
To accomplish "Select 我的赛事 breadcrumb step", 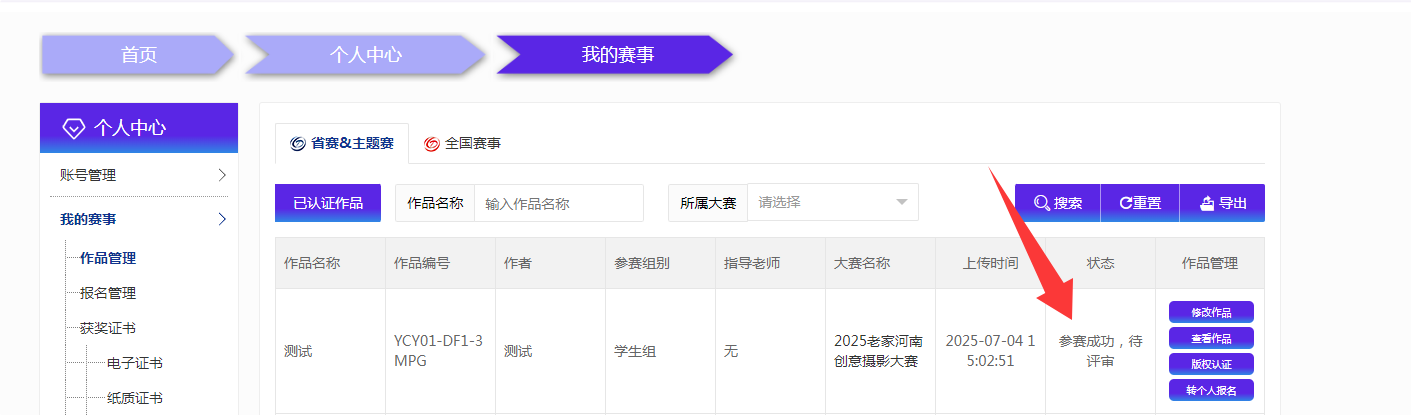I will tap(617, 55).
